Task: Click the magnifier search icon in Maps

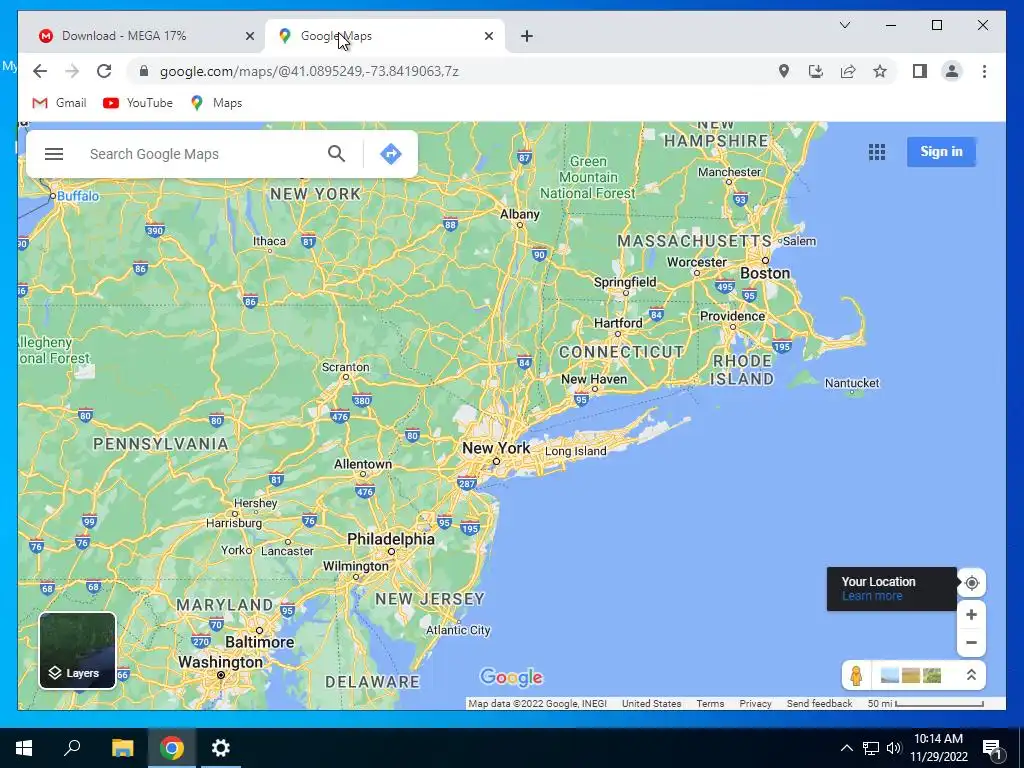Action: pyautogui.click(x=336, y=154)
